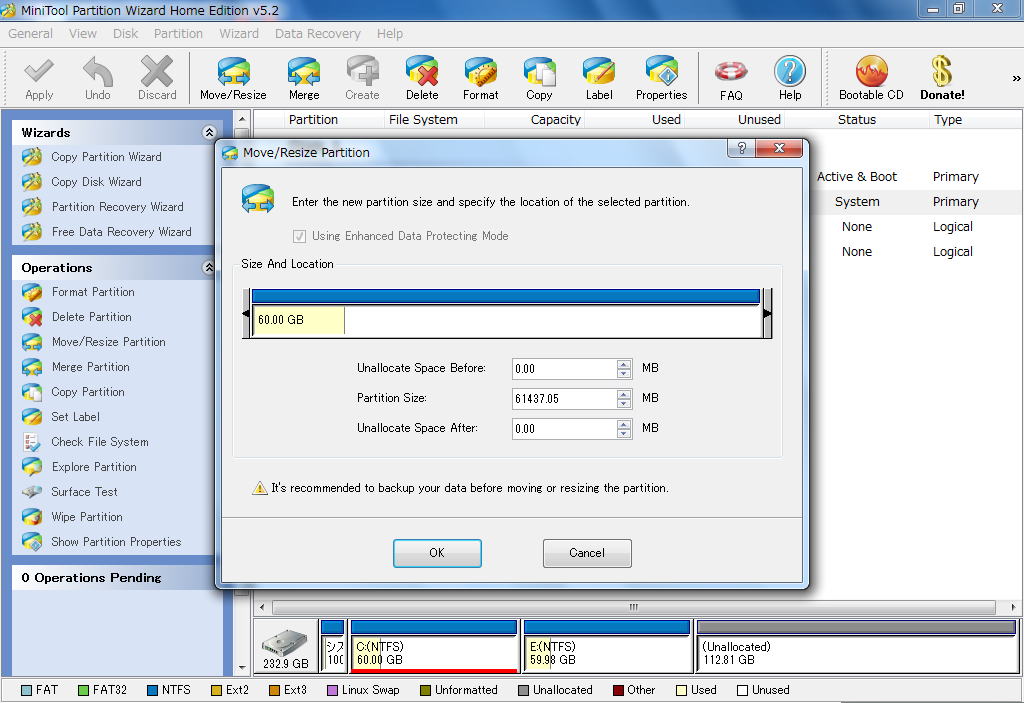
Task: Click the Label toolbar icon
Action: [599, 78]
